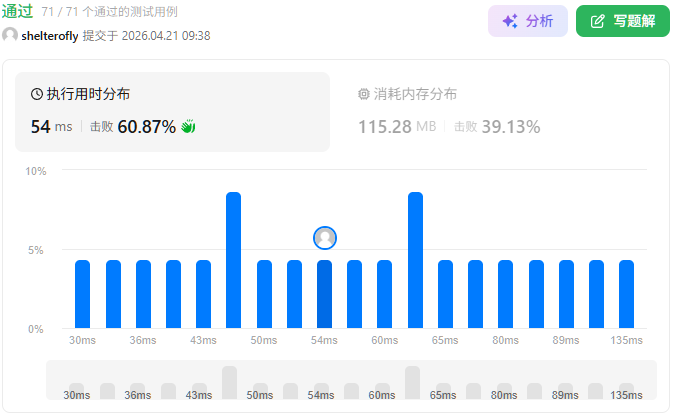Select the 135ms bar in the chart

pos(626,294)
